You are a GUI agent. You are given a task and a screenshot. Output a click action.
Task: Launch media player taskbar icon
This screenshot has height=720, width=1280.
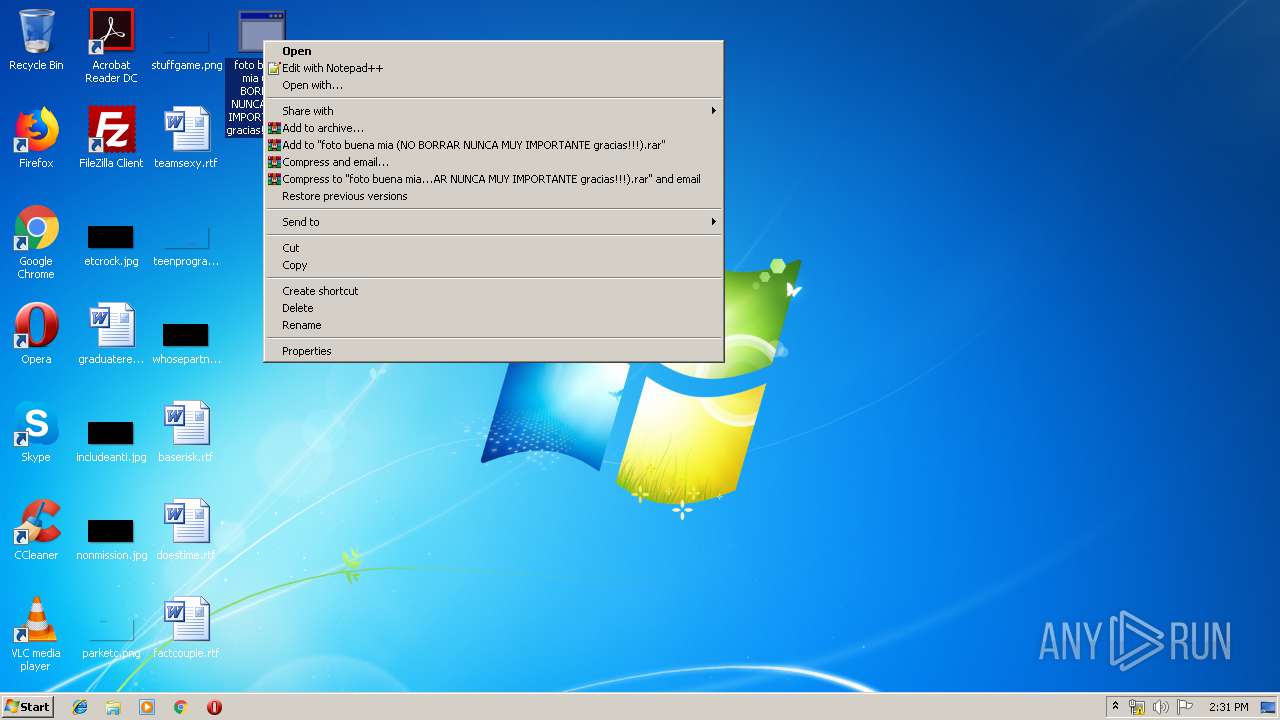147,707
